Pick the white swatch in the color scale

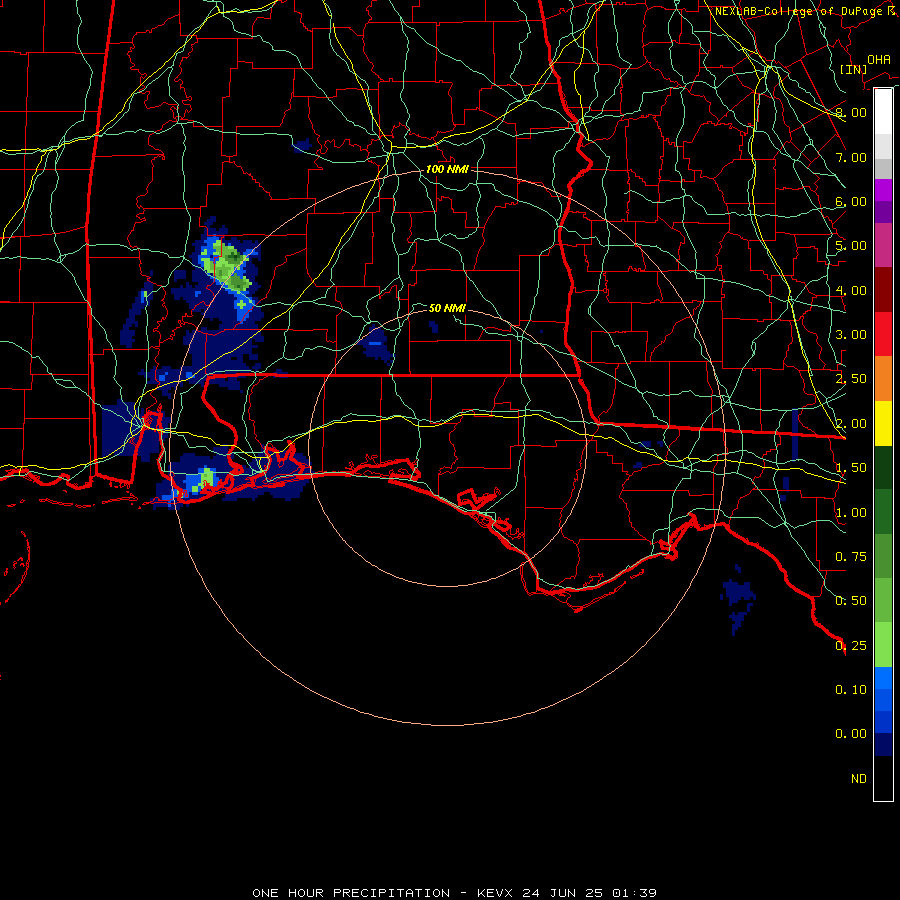click(x=883, y=112)
